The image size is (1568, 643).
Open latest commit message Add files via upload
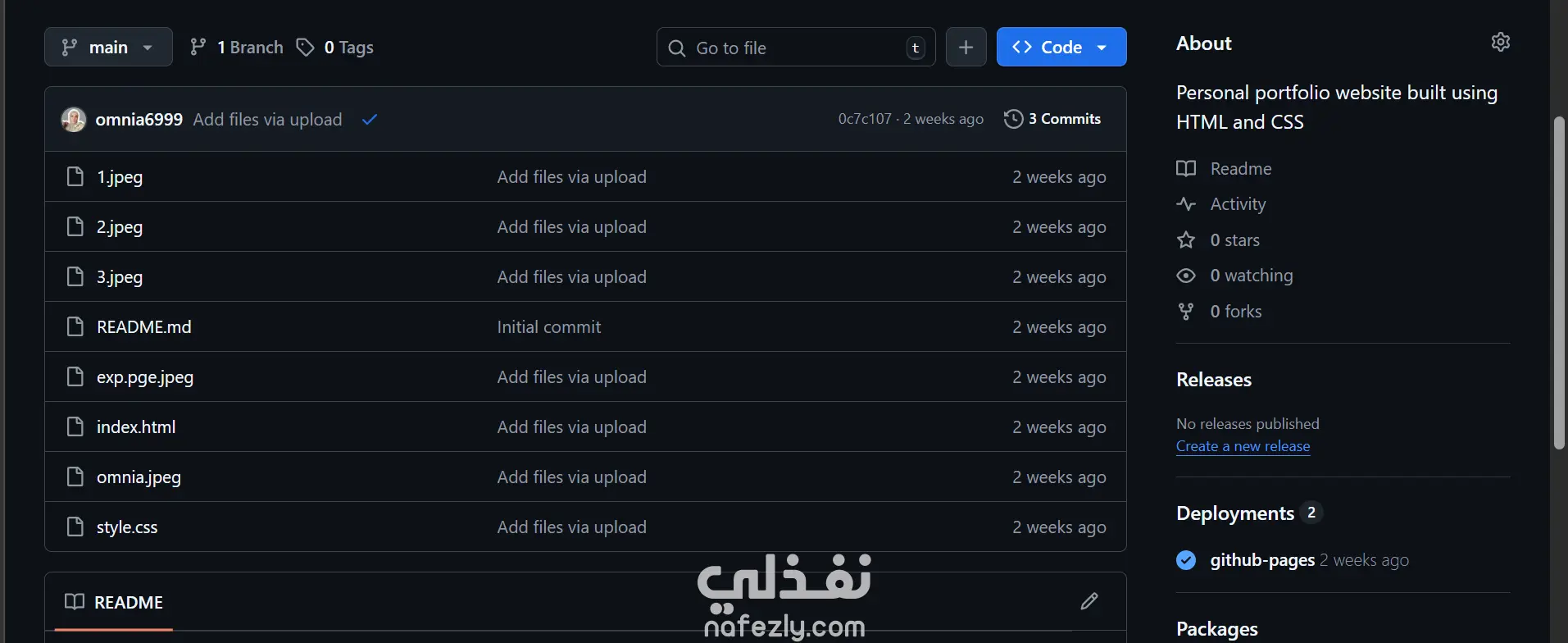click(x=267, y=119)
